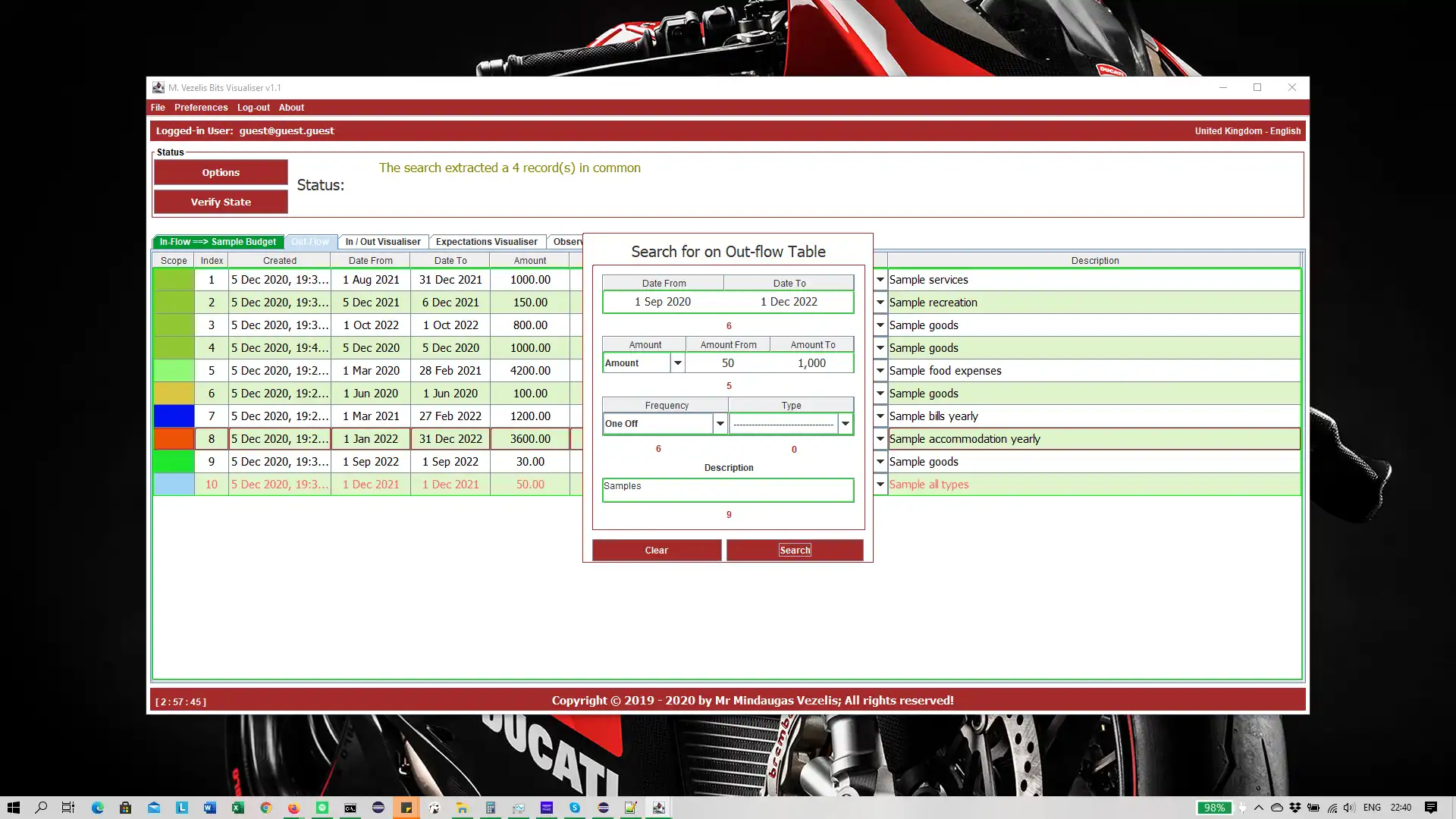
Task: Click the Observations tab icon
Action: point(567,241)
